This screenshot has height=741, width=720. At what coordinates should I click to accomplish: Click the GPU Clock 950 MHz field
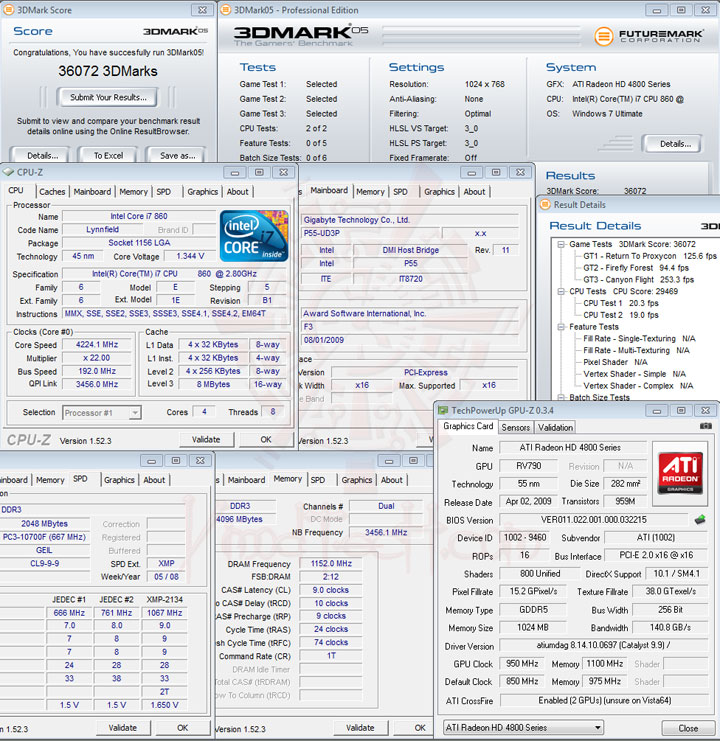522,664
